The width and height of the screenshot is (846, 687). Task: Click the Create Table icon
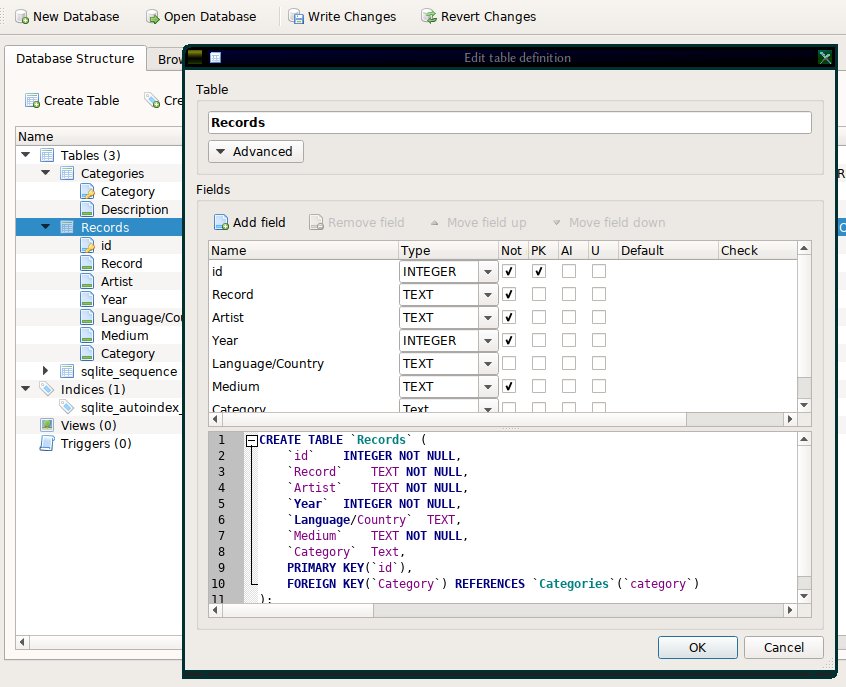(32, 101)
